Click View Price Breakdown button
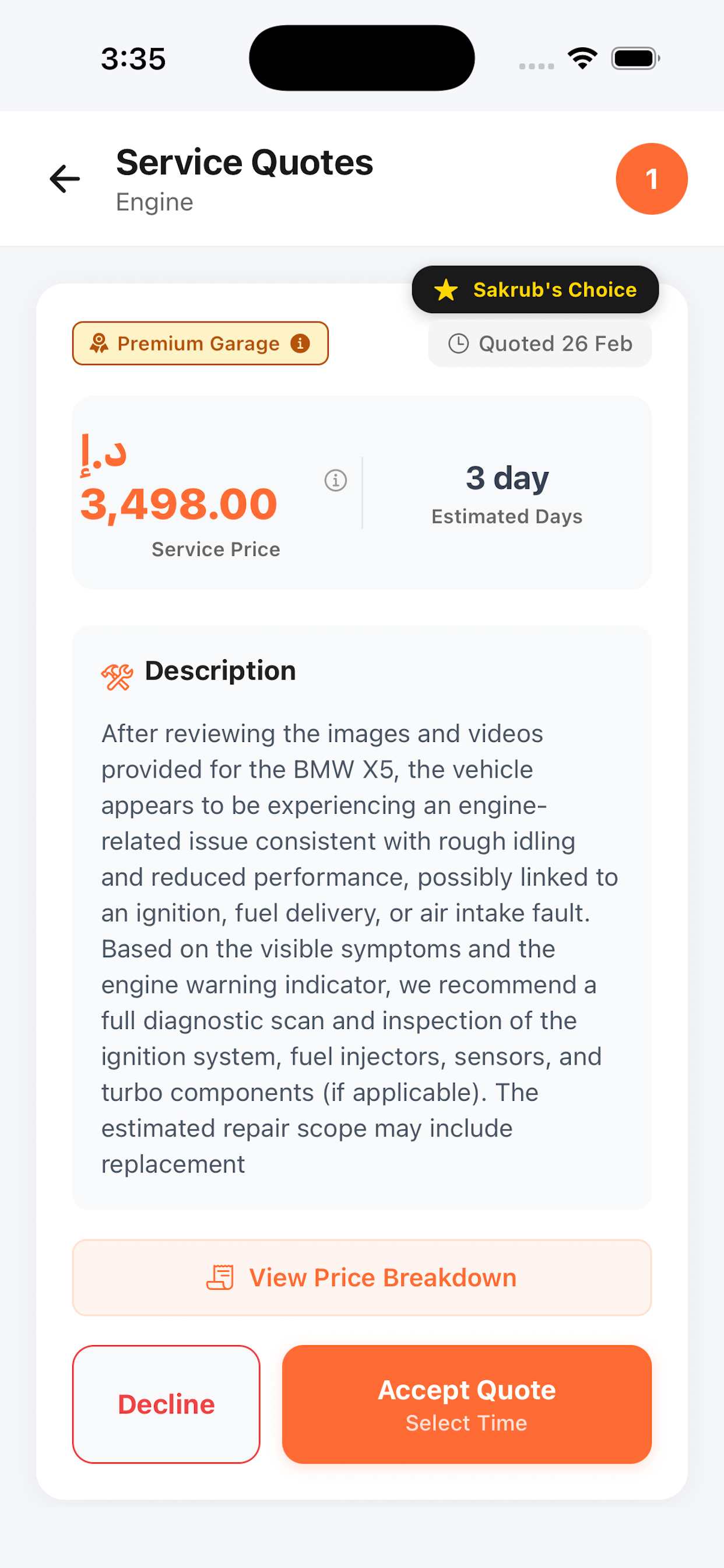Viewport: 724px width, 1568px height. (362, 1277)
